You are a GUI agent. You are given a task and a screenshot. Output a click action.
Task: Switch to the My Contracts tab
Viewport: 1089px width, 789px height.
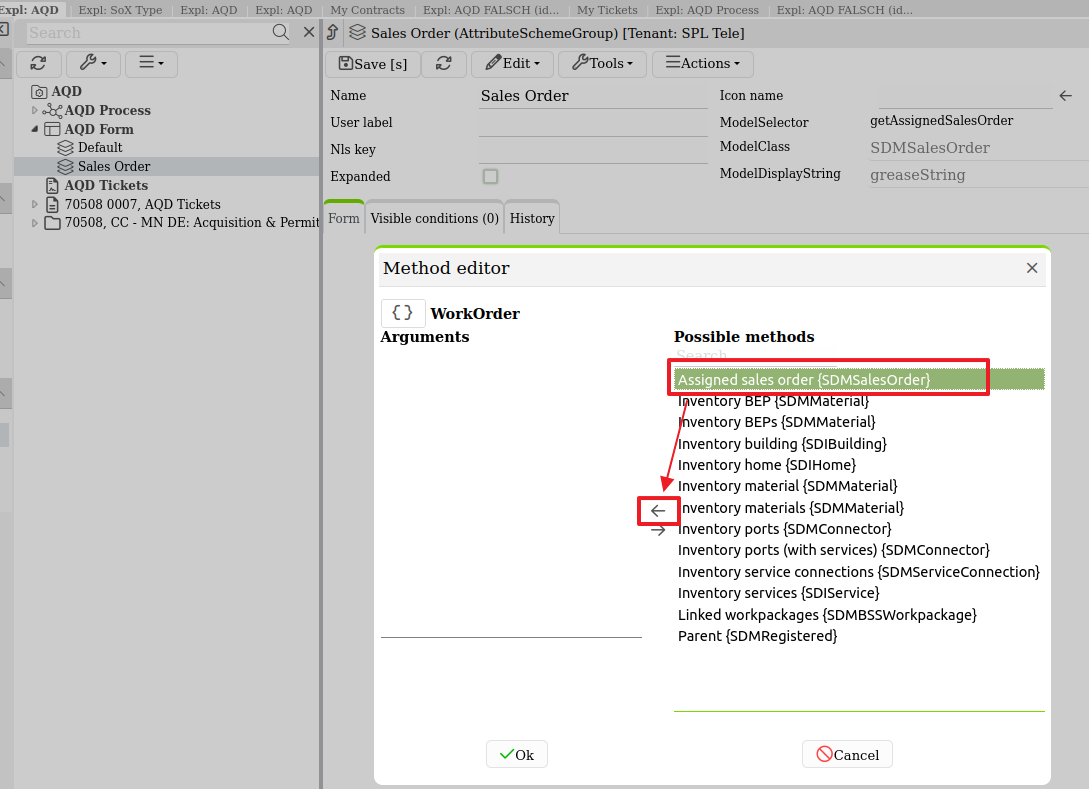pos(367,10)
